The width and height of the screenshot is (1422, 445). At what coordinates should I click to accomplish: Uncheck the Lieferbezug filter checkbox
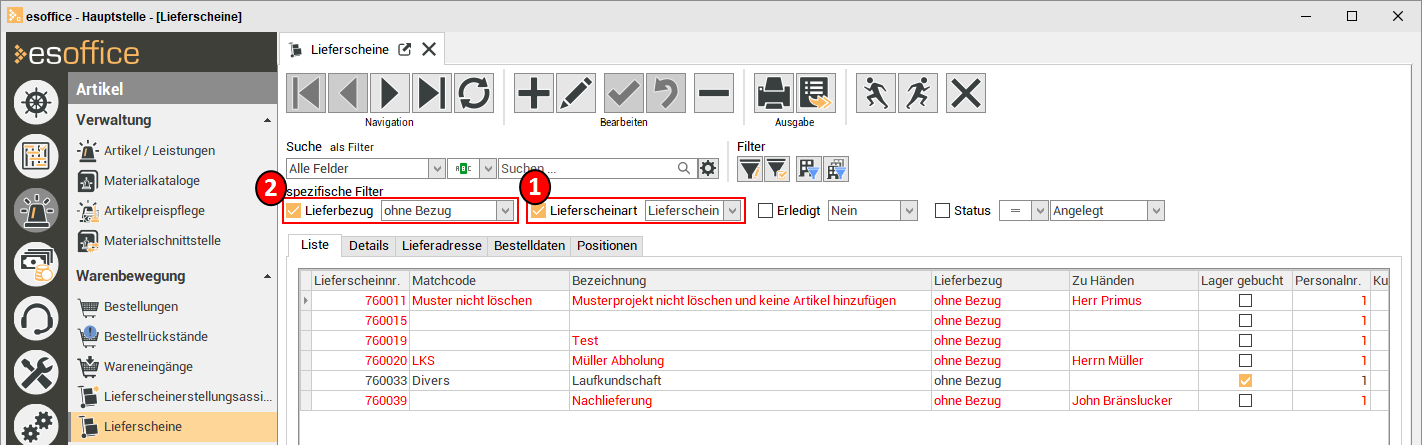[x=293, y=211]
